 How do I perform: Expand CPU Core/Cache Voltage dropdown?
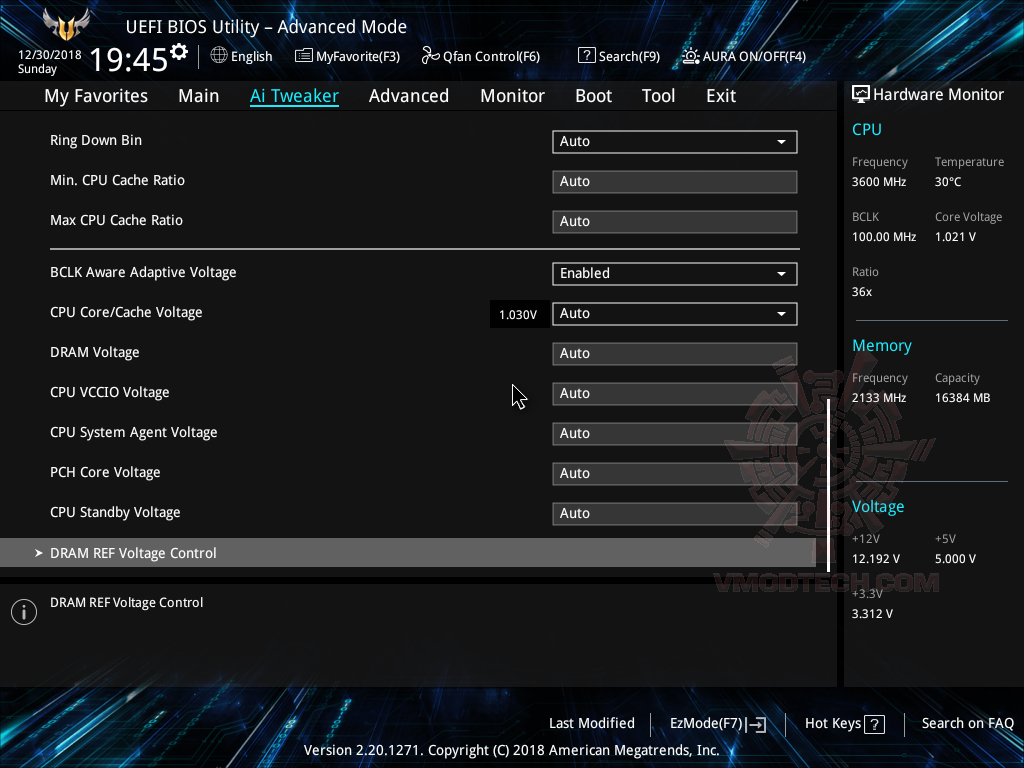click(781, 313)
